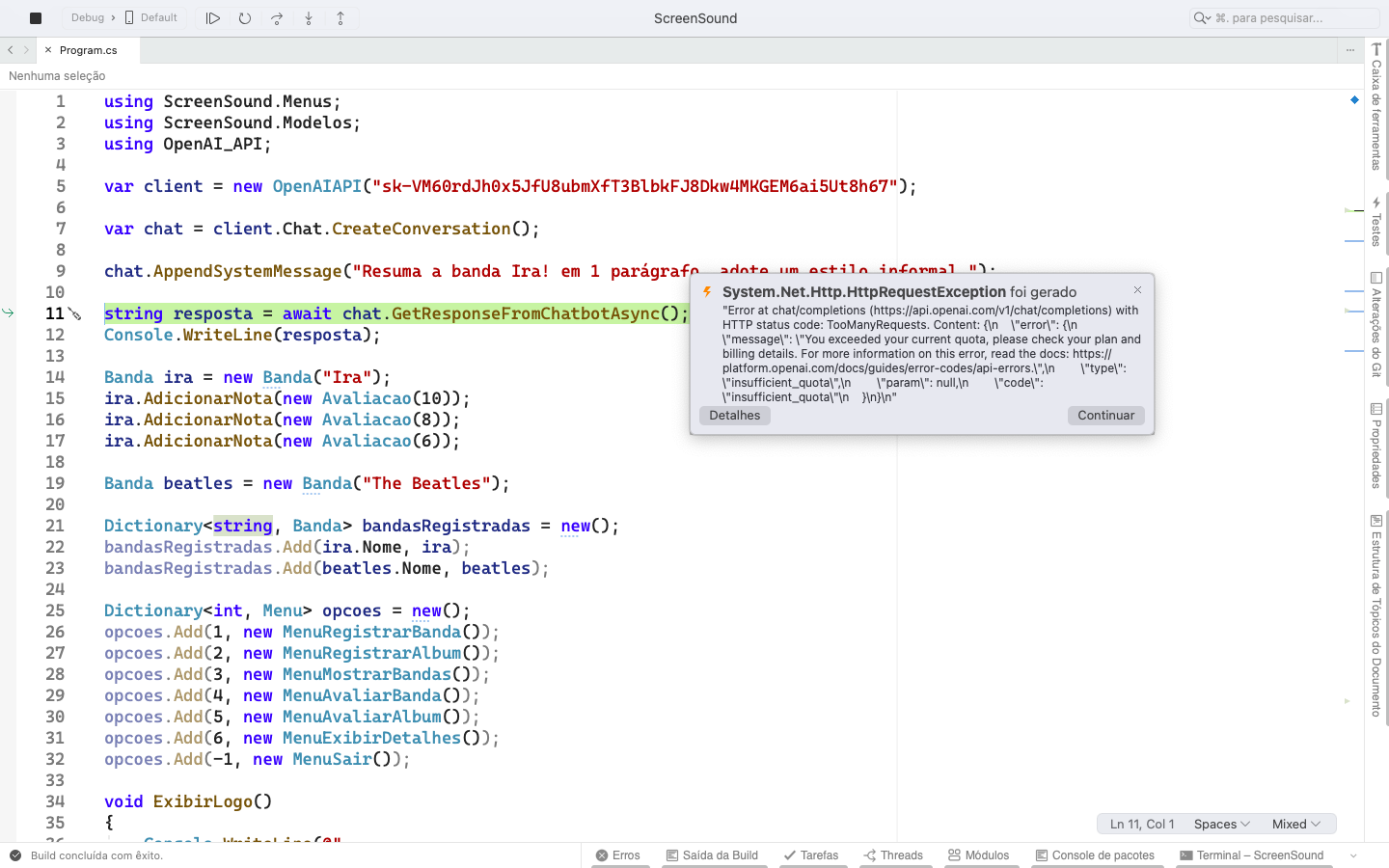
Task: Click the Ln 11, Col 1 position indicator
Action: 1142,824
